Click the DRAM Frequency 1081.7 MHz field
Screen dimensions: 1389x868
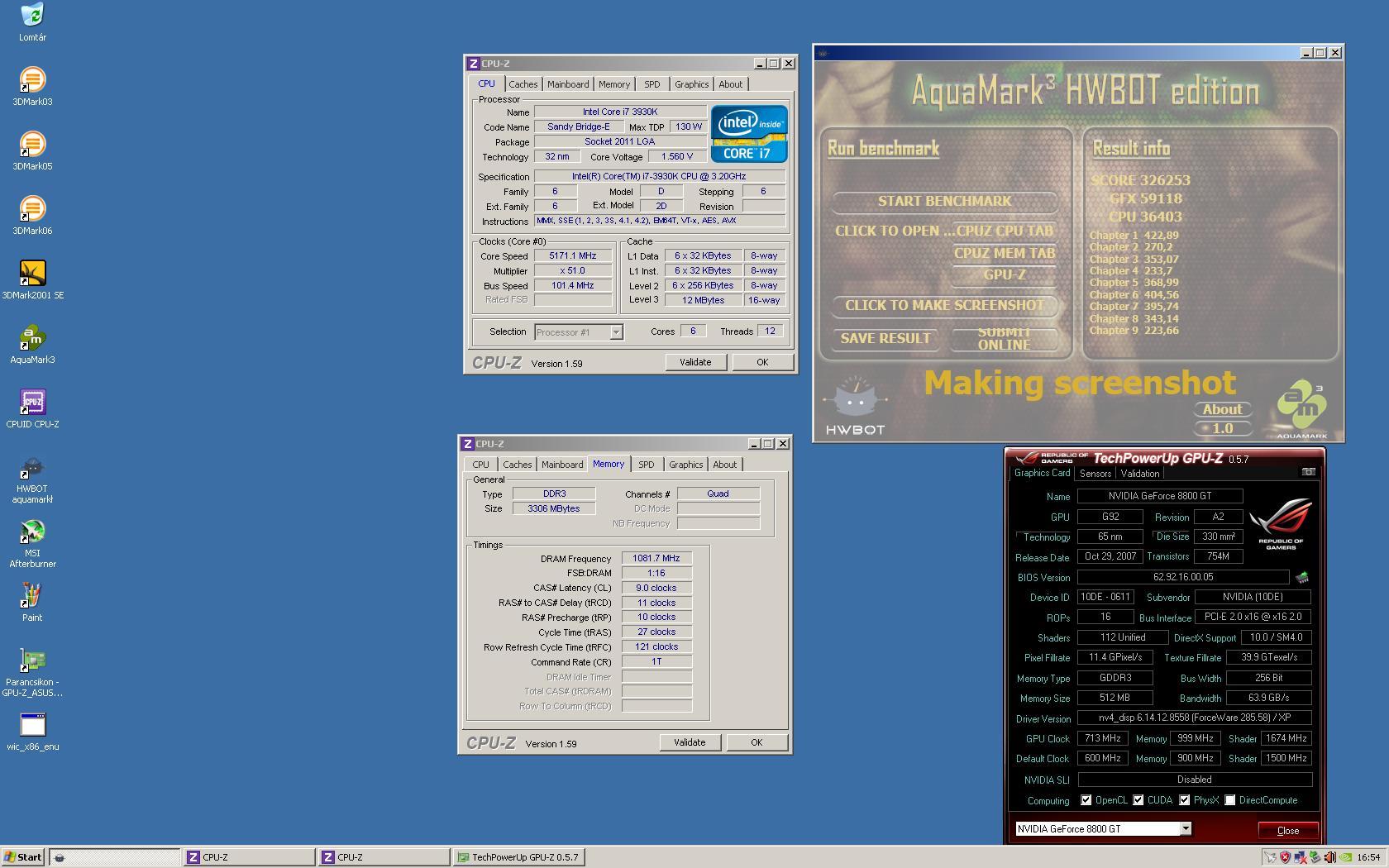click(x=656, y=559)
